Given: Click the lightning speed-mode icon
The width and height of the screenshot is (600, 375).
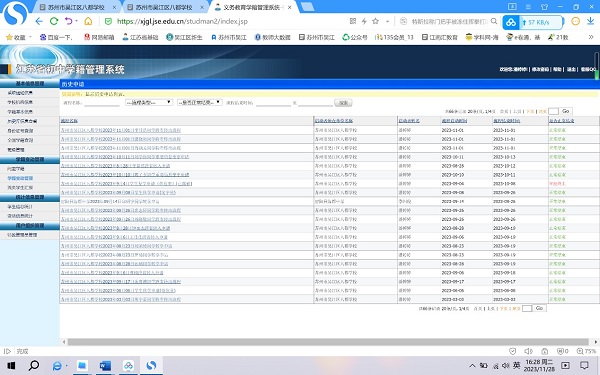Looking at the screenshot, I should click(364, 21).
